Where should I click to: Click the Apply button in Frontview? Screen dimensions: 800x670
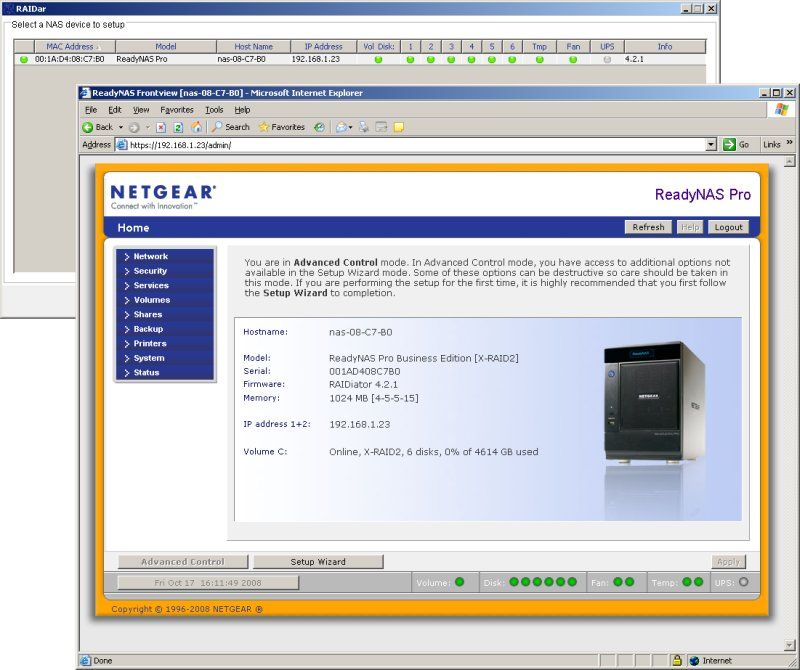[x=728, y=562]
